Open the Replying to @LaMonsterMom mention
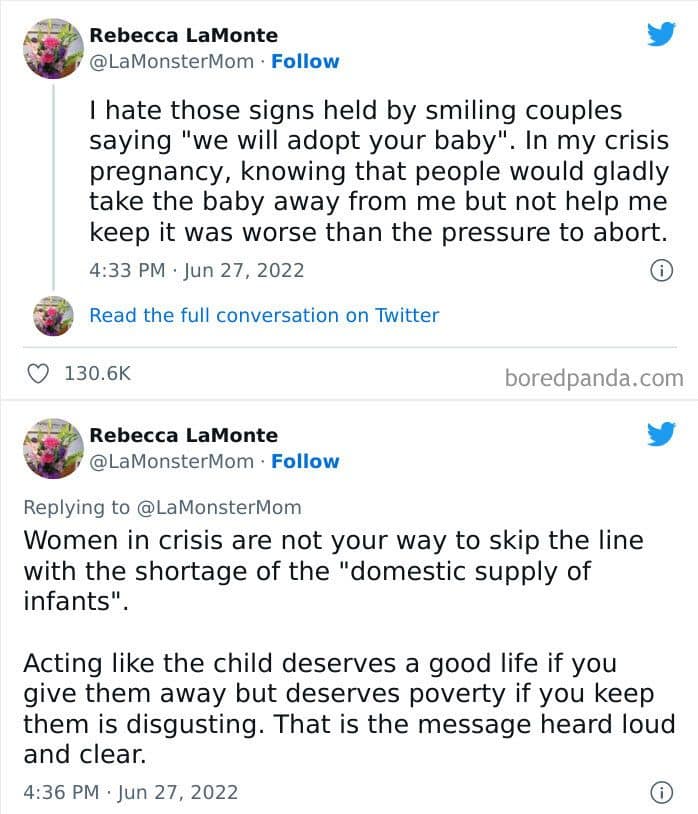Viewport: 698px width, 814px height. pos(218,507)
